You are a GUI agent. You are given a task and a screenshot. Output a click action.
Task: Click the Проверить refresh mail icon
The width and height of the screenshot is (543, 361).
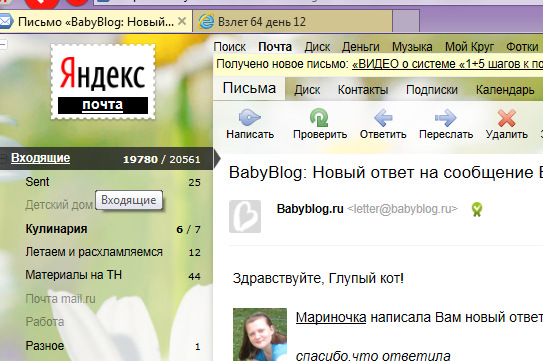click(319, 117)
